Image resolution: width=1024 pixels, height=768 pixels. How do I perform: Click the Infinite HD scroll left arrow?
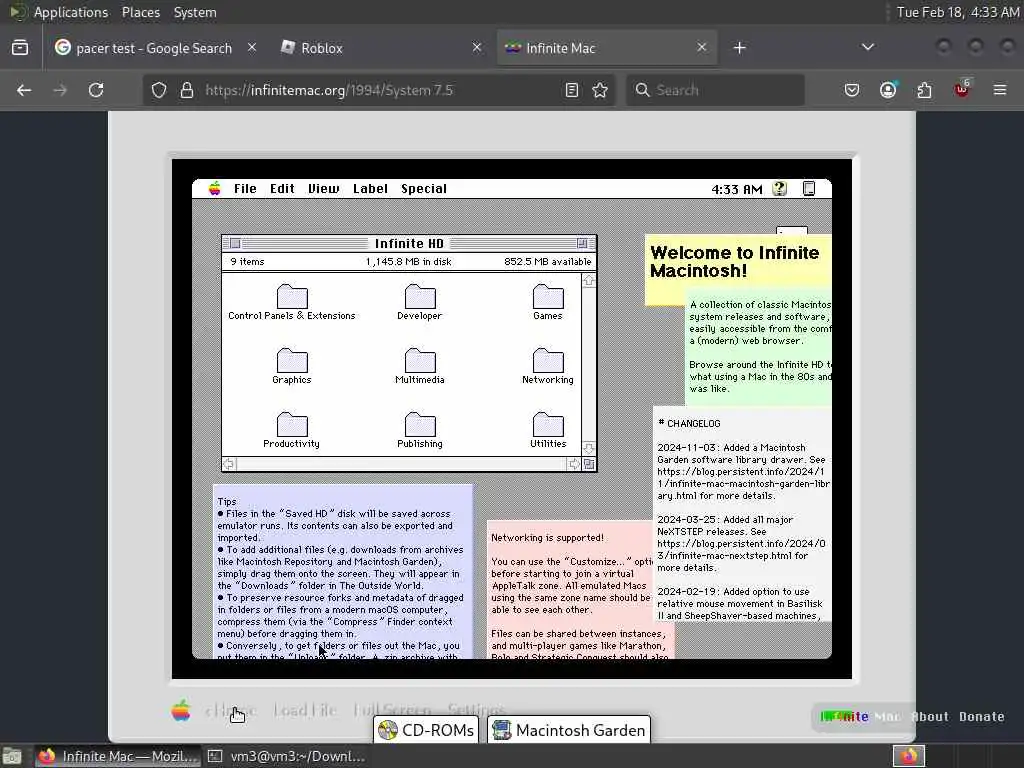[x=229, y=464]
